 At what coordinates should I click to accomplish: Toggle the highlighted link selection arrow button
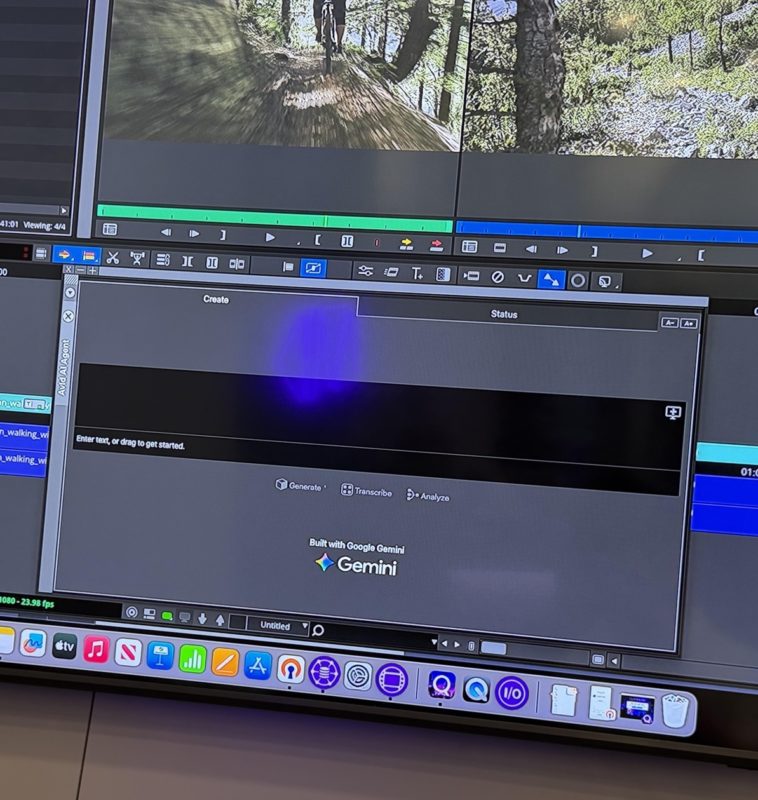pyautogui.click(x=551, y=280)
